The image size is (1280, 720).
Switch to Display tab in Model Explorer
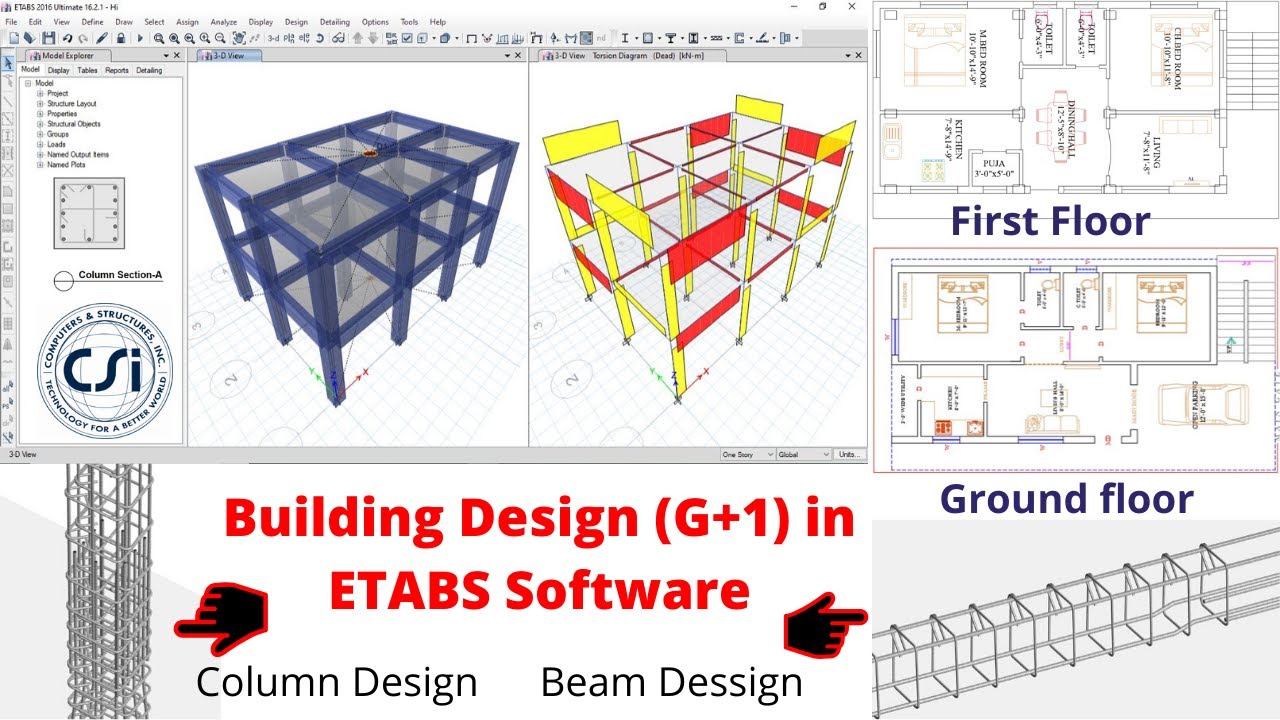[x=58, y=70]
